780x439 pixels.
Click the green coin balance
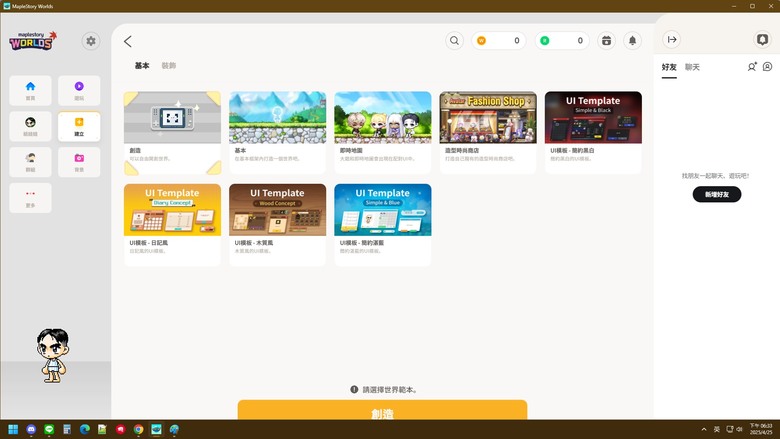coord(562,41)
